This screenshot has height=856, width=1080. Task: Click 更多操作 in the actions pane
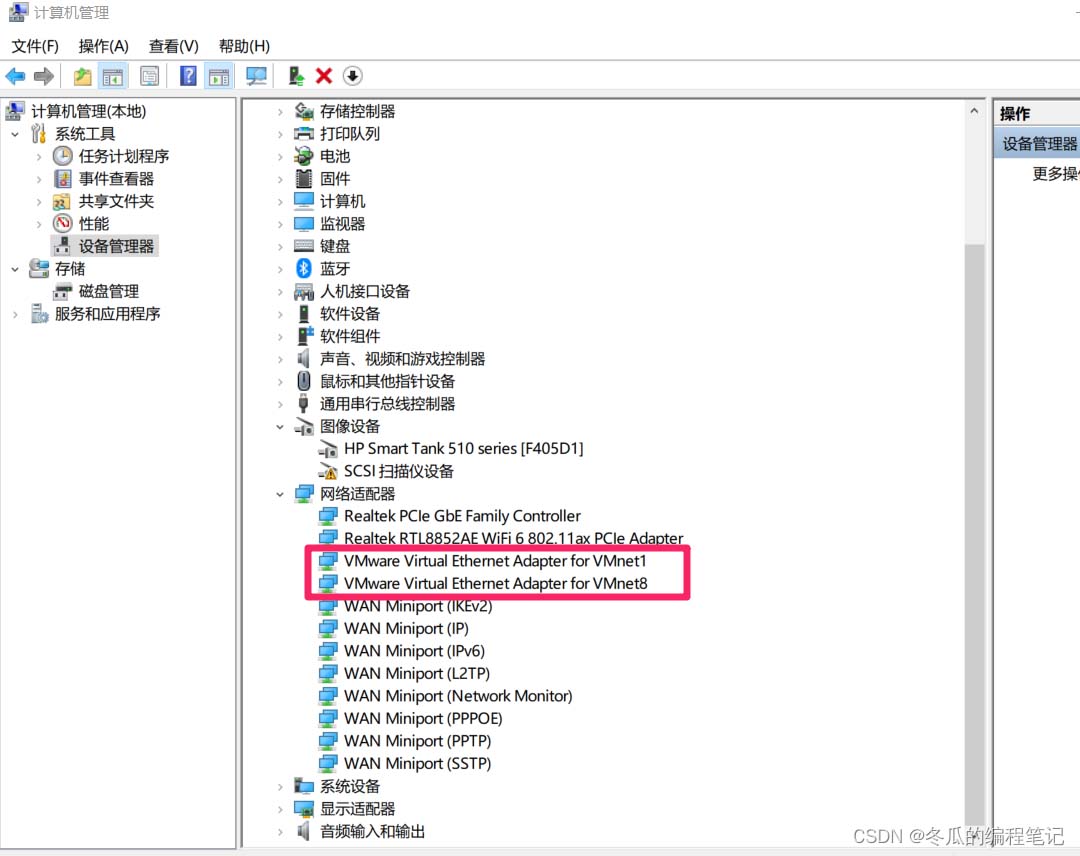[x=1055, y=174]
